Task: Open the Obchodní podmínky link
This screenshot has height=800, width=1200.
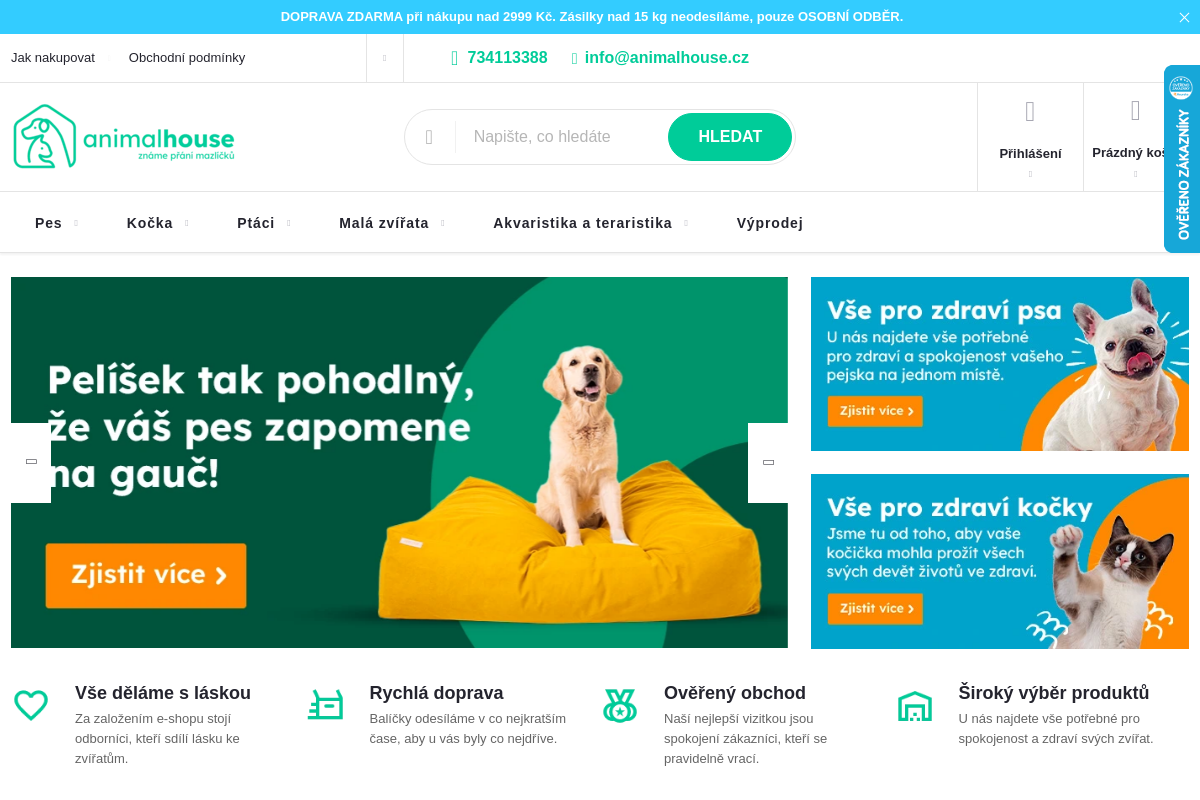Action: coord(187,58)
